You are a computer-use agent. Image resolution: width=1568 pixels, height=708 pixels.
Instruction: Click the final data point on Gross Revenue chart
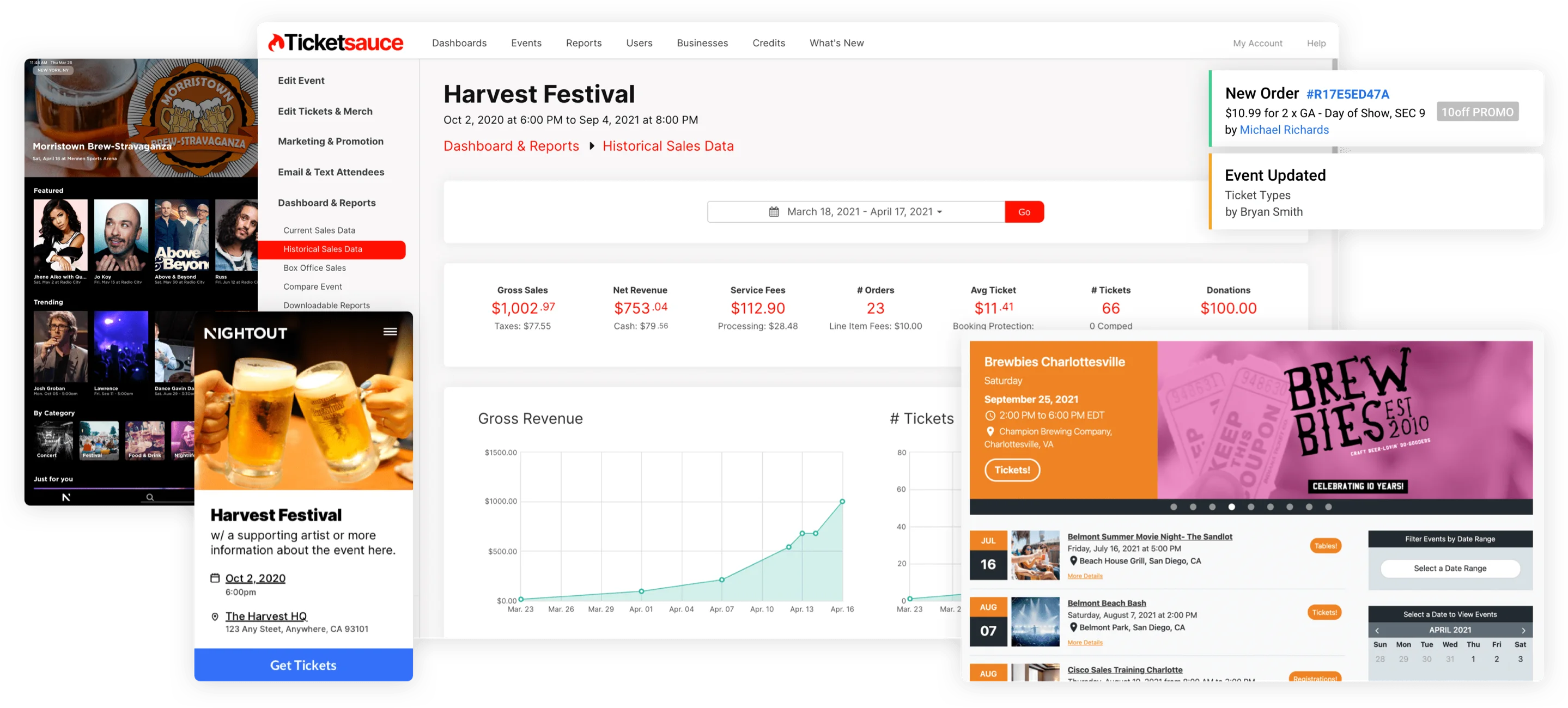(842, 502)
